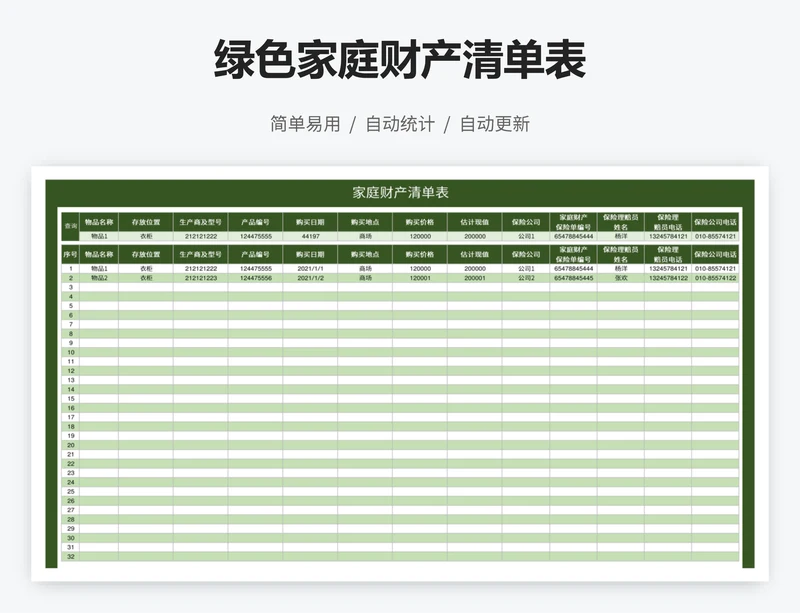Screen dimensions: 800x613
Task: Select 物品1 cell in the 查询 result row
Action: tap(99, 236)
